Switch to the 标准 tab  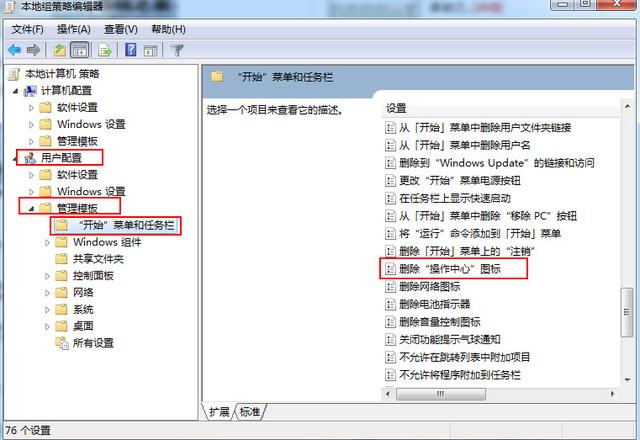tap(250, 412)
